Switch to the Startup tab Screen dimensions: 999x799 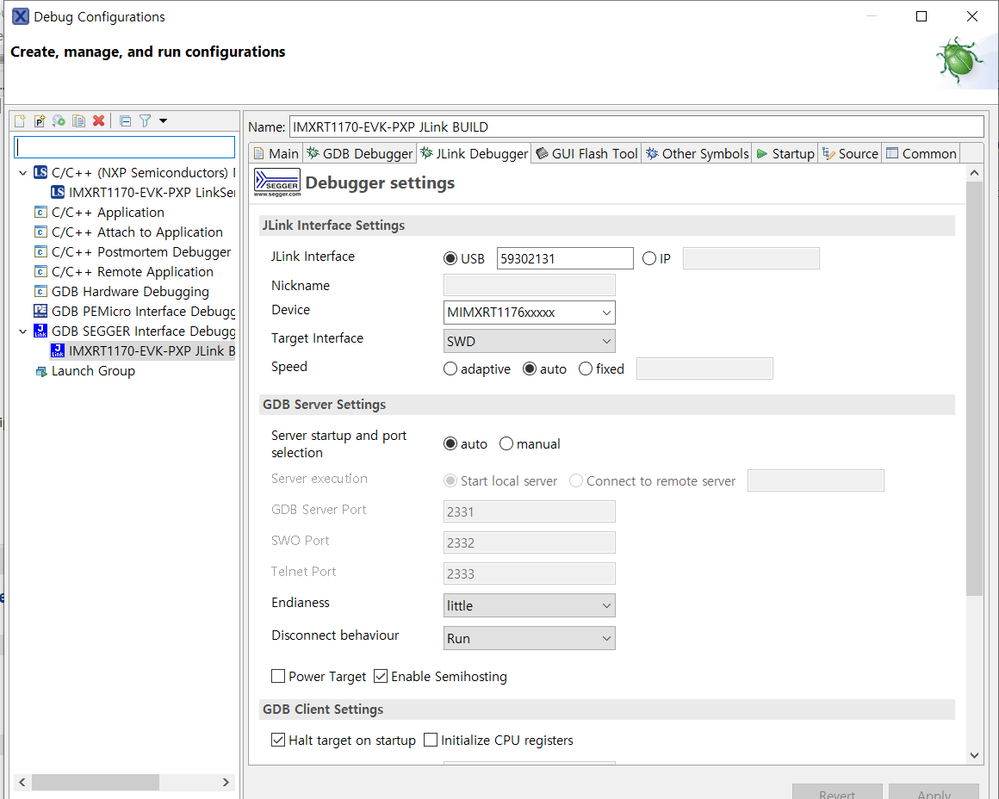coord(785,154)
